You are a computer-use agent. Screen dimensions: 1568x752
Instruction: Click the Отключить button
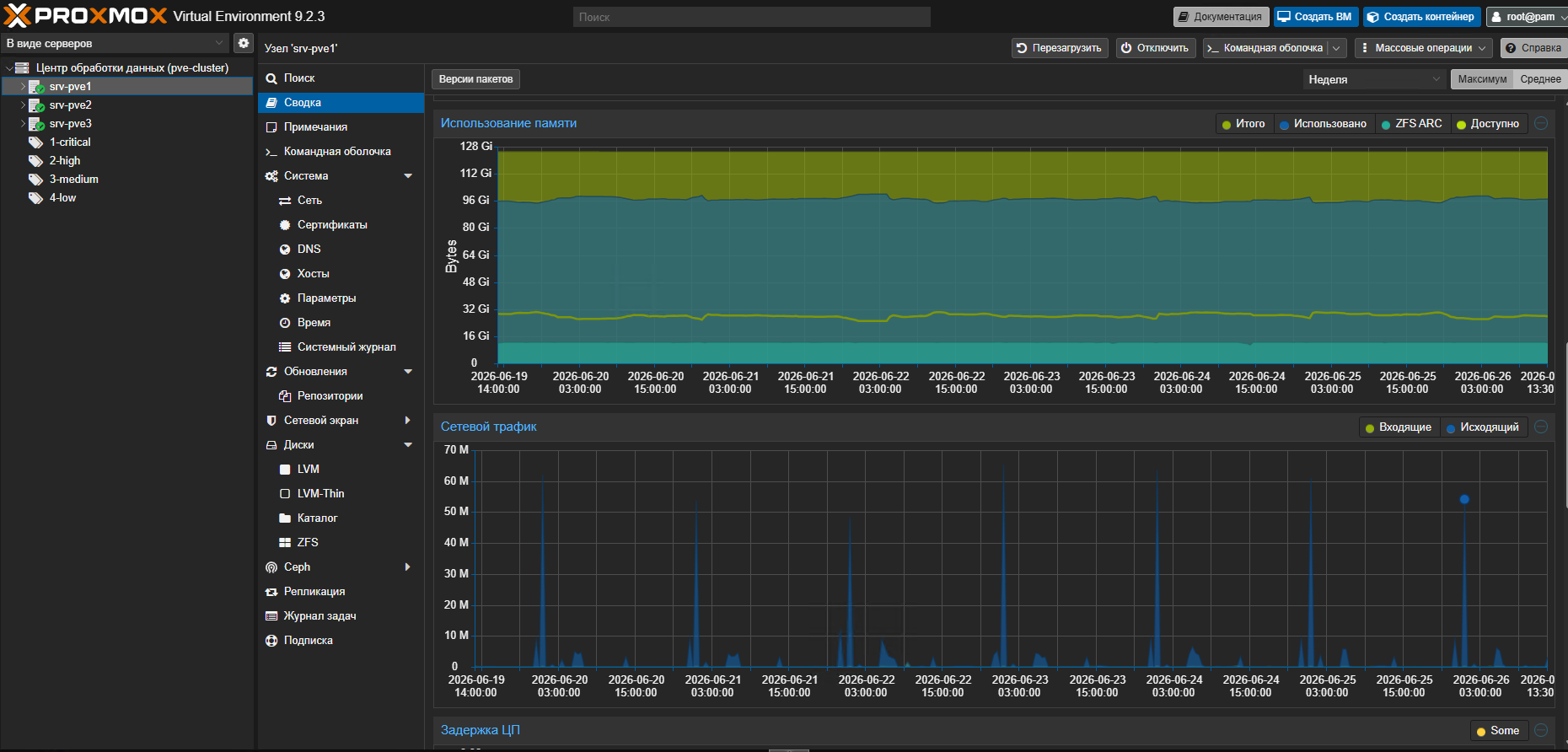[1156, 48]
